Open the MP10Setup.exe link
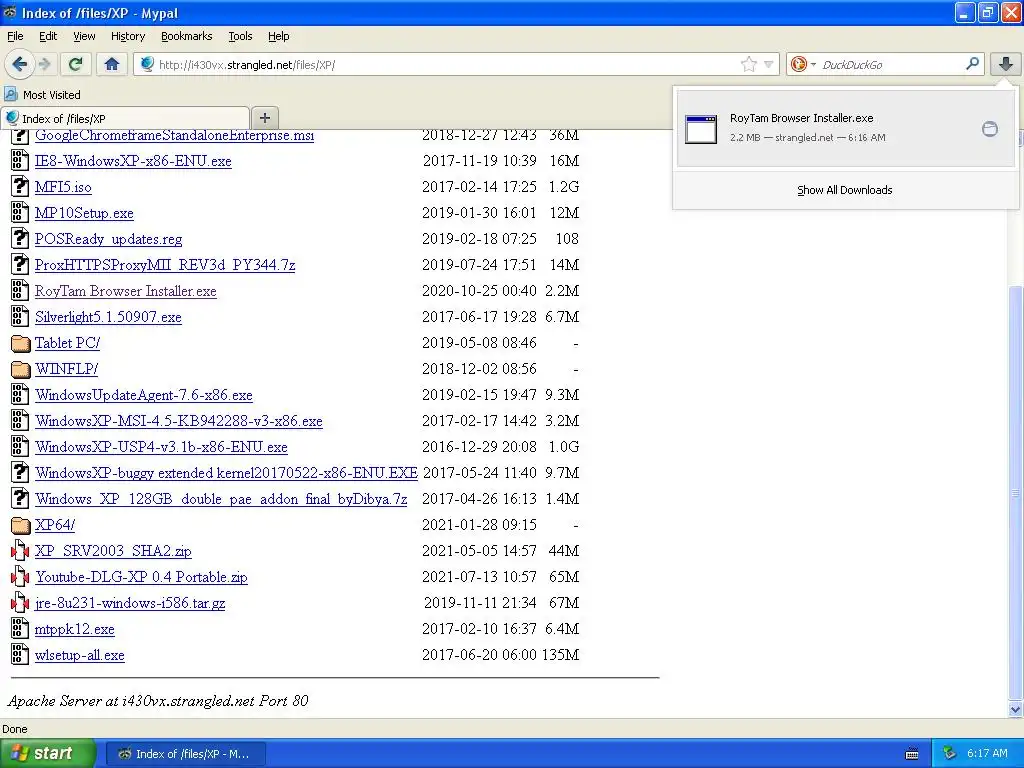Image resolution: width=1024 pixels, height=768 pixels. point(84,213)
